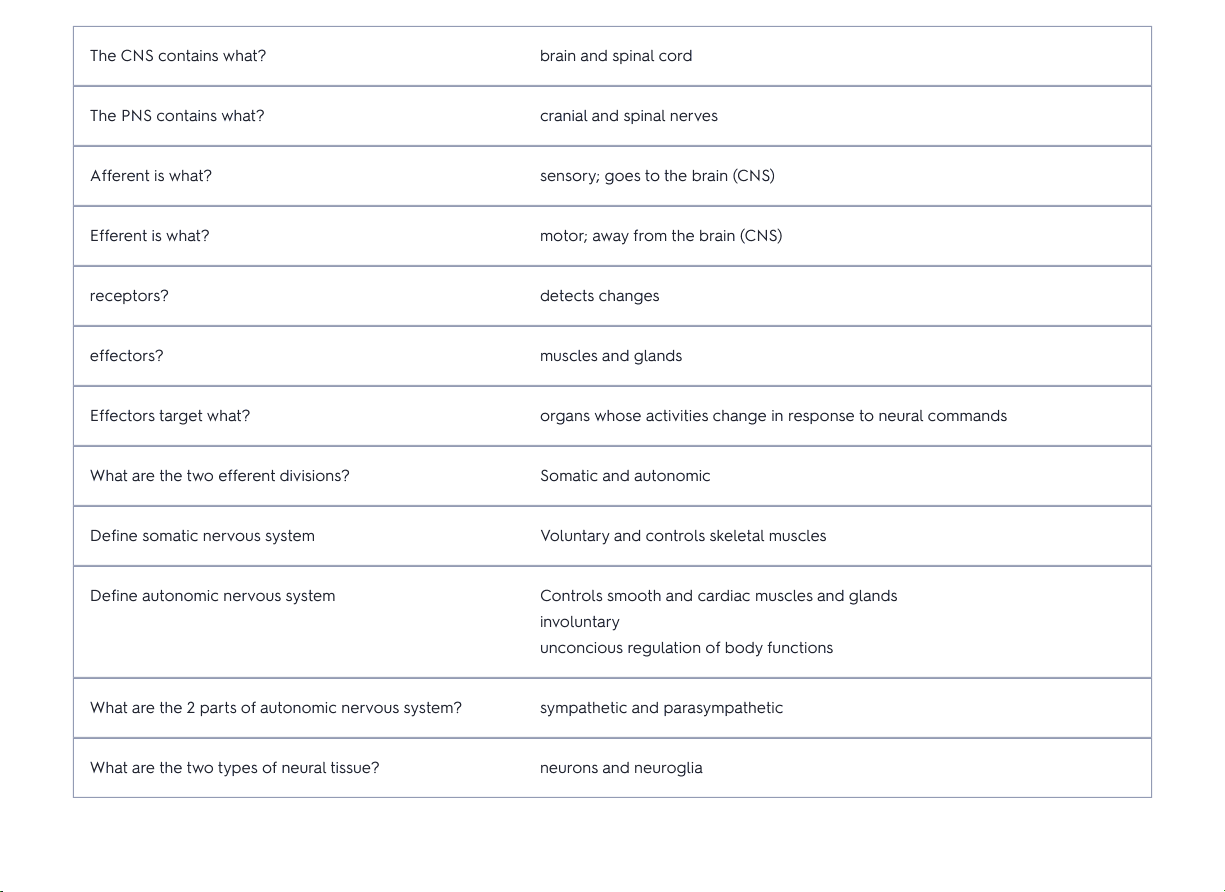Click 'What are the two efferent divisions?'
The image size is (1225, 892).
tap(220, 476)
